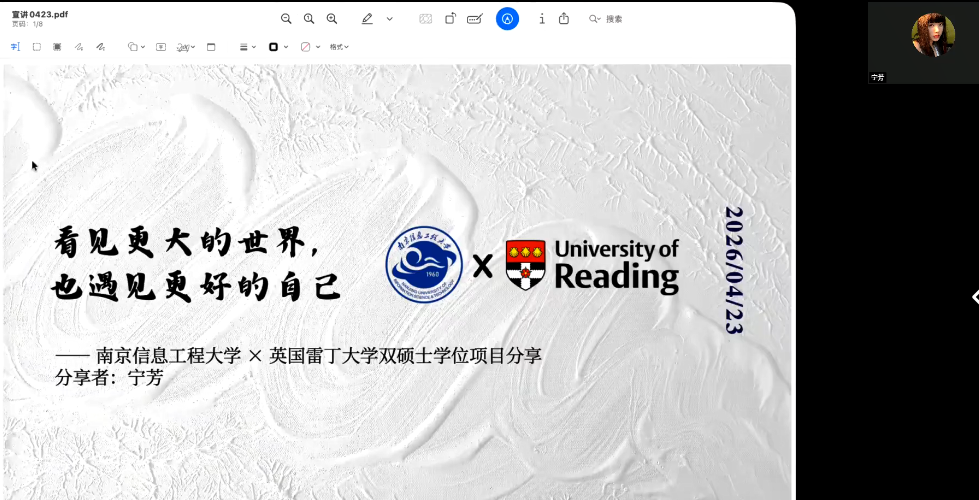The width and height of the screenshot is (979, 500).
Task: Select the Text Selection tool
Action: click(x=15, y=47)
